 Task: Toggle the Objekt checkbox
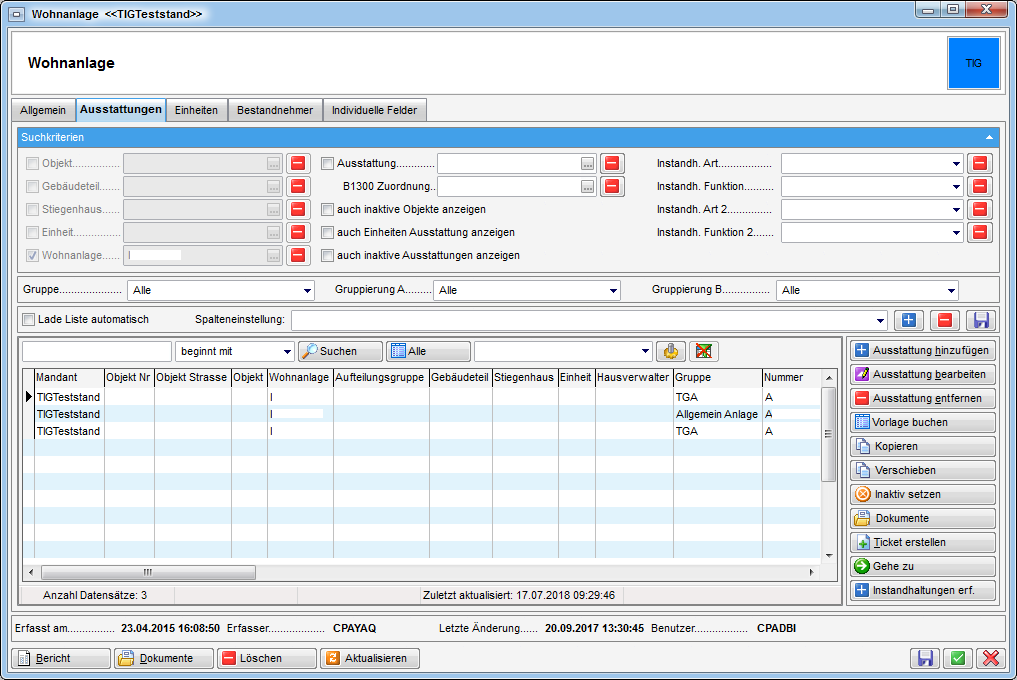coord(32,164)
